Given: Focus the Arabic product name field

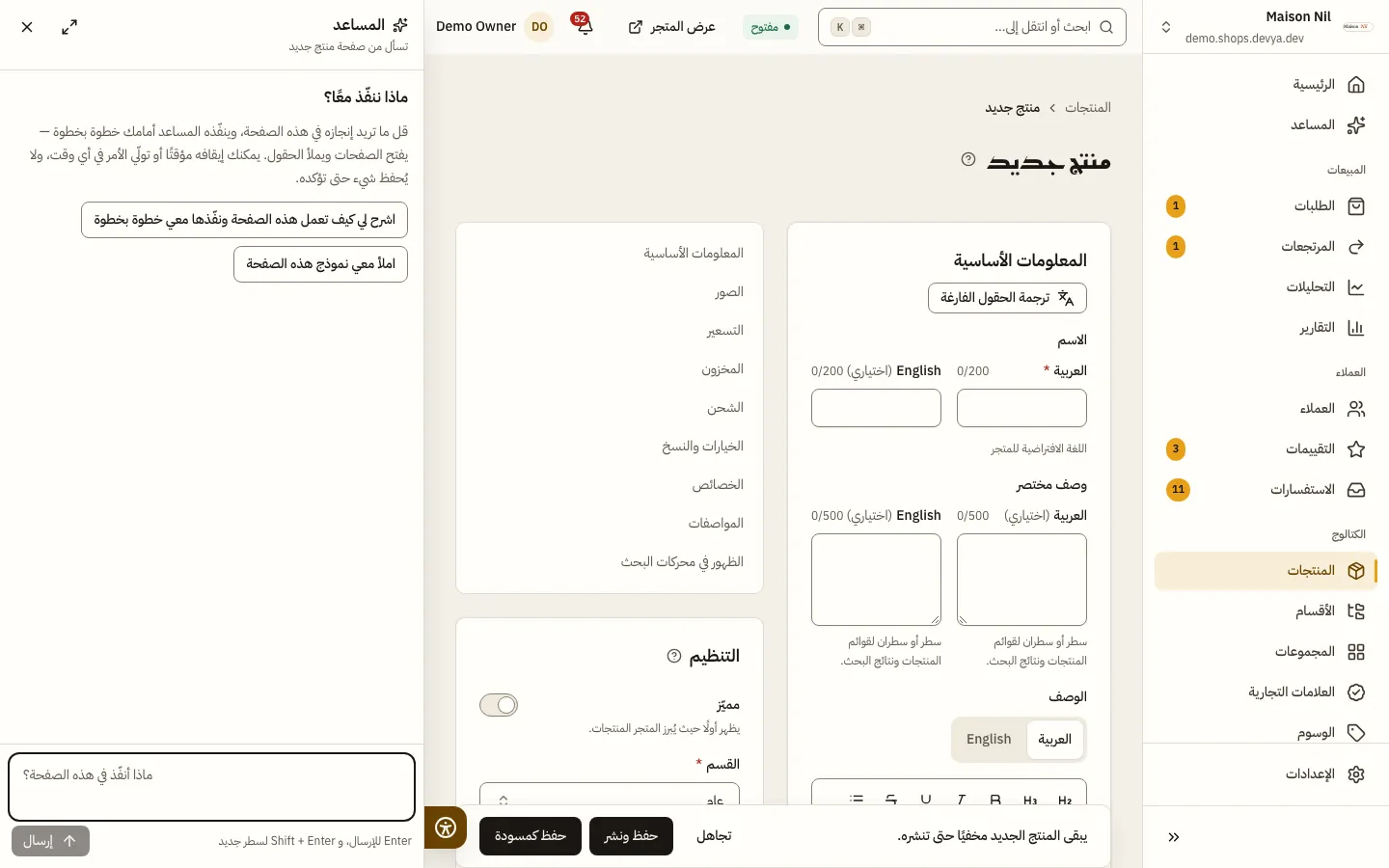Looking at the screenshot, I should (x=1021, y=408).
